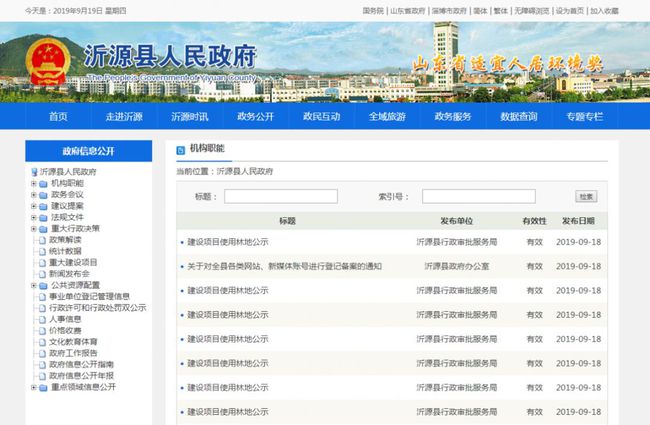Expand the 法规文件 tree node
Viewport: 650px width, 425px height.
[x=34, y=217]
